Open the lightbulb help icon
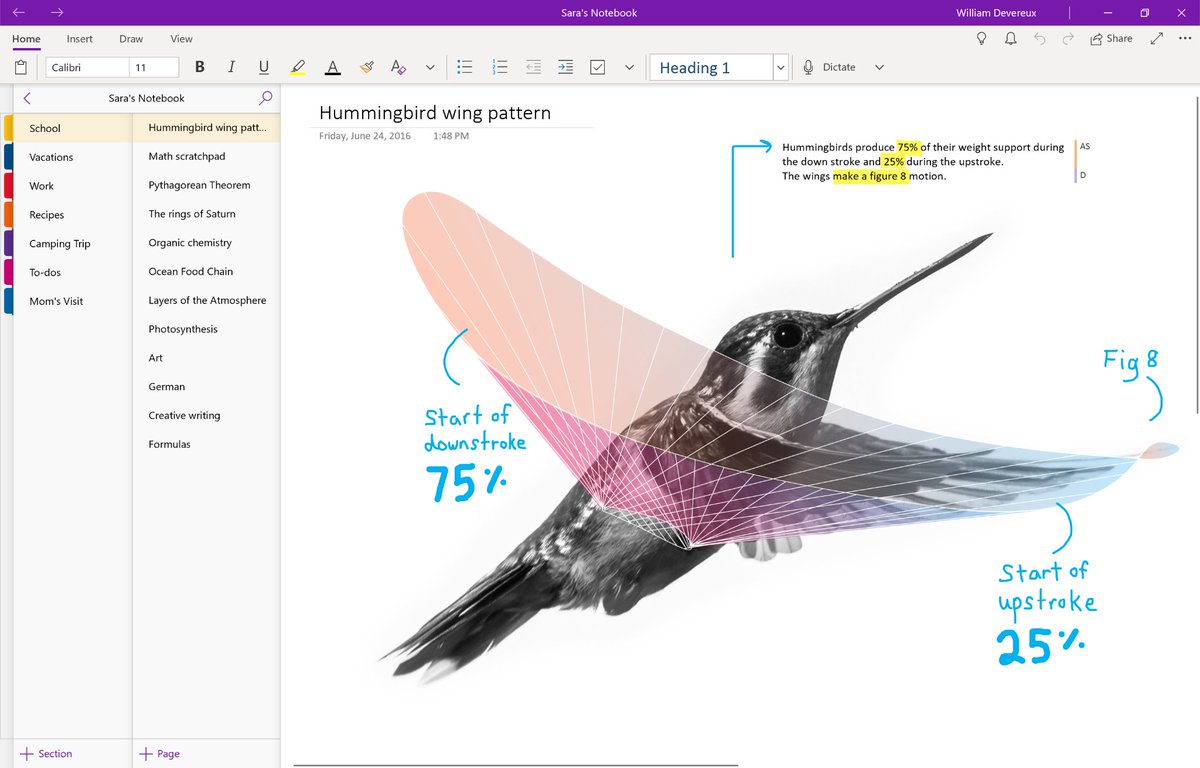The image size is (1200, 768). pos(981,38)
